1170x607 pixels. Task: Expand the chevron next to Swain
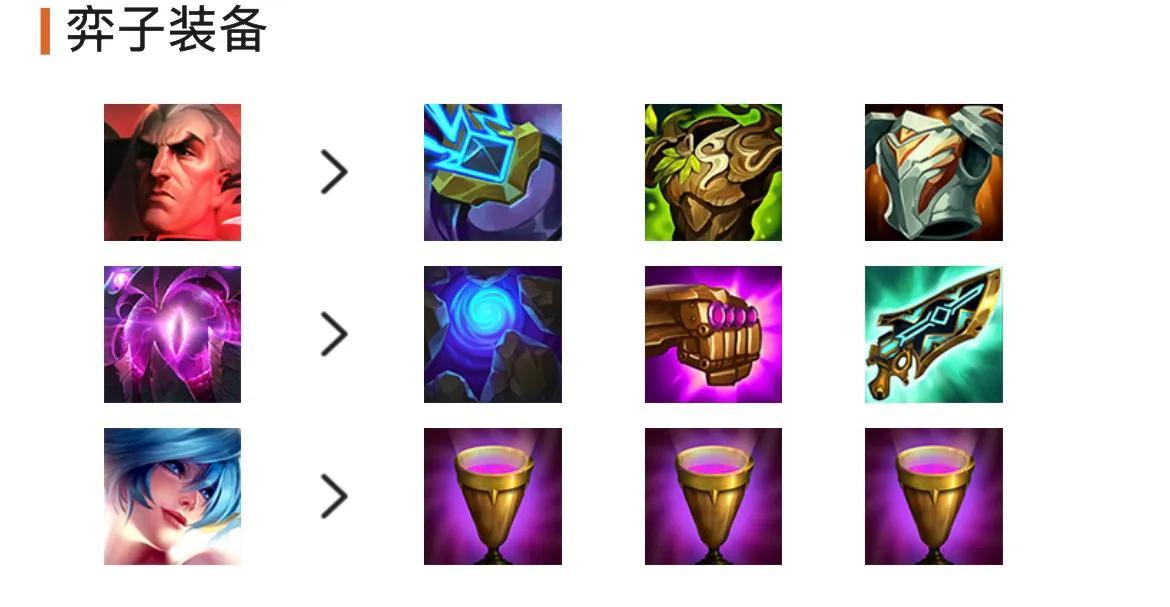[334, 172]
